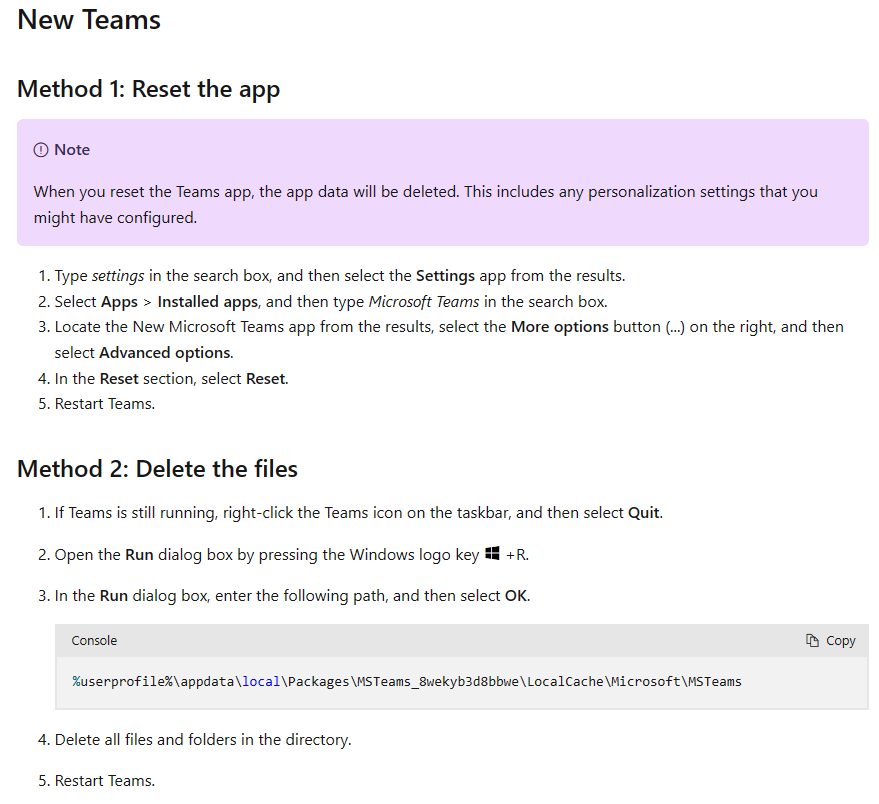Click the Note label in purple box
Viewport: 879px width, 804px height.
point(72,150)
